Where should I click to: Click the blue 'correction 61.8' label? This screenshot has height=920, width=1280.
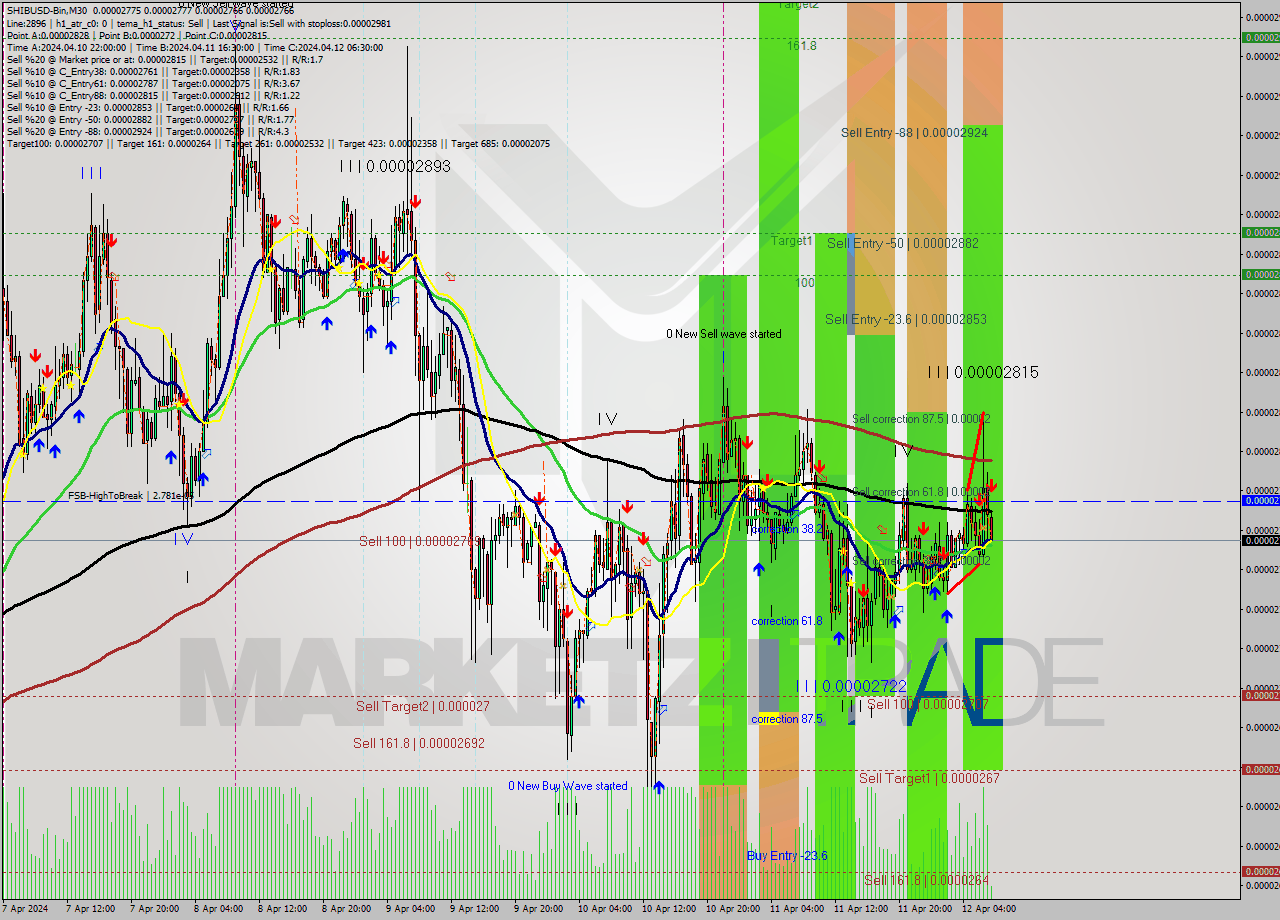pyautogui.click(x=787, y=621)
